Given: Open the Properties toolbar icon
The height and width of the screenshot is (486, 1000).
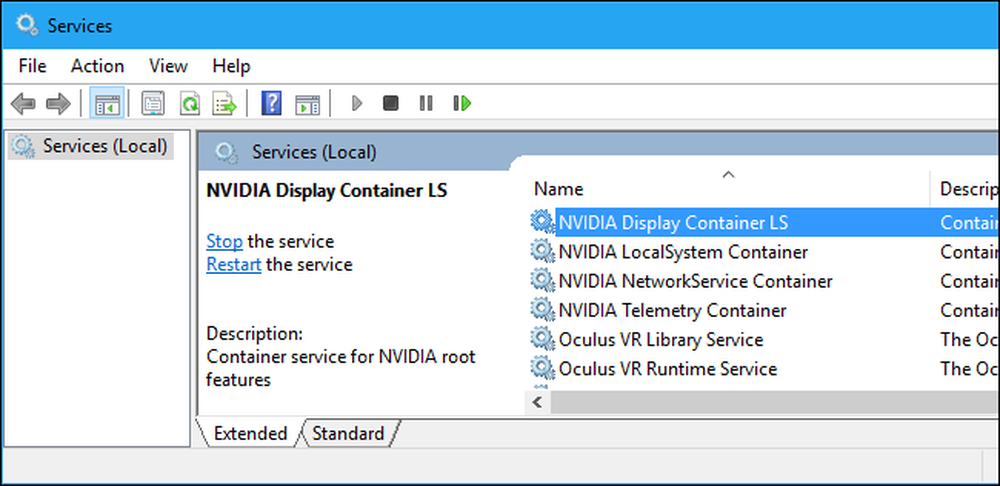Looking at the screenshot, I should click(x=153, y=103).
